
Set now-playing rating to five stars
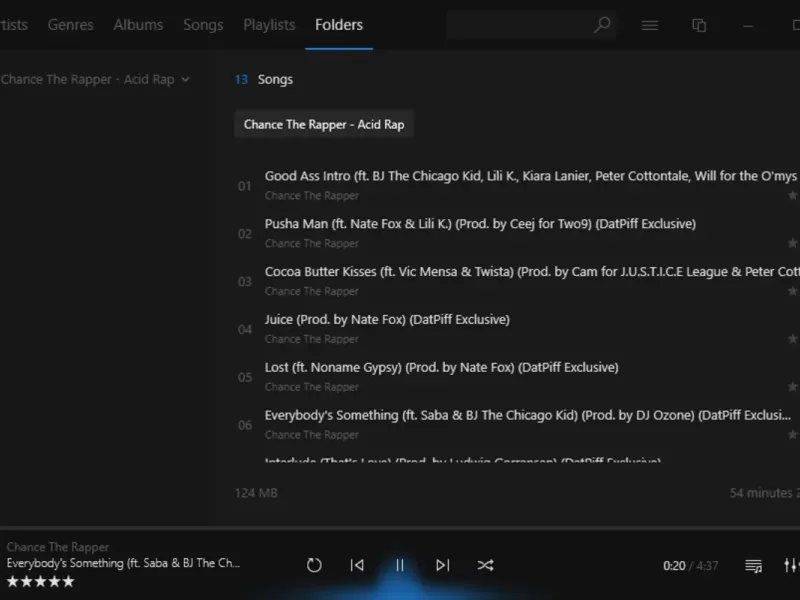click(68, 582)
